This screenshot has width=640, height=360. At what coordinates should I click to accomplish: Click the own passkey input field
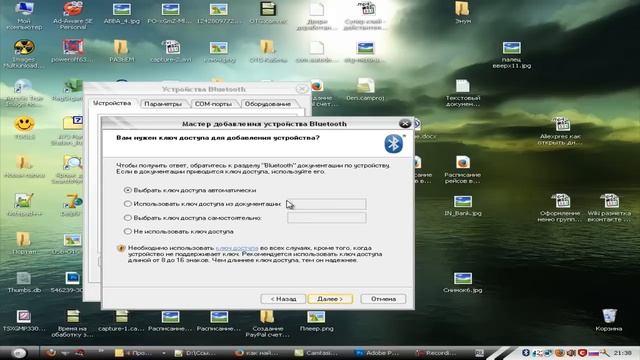click(327, 218)
